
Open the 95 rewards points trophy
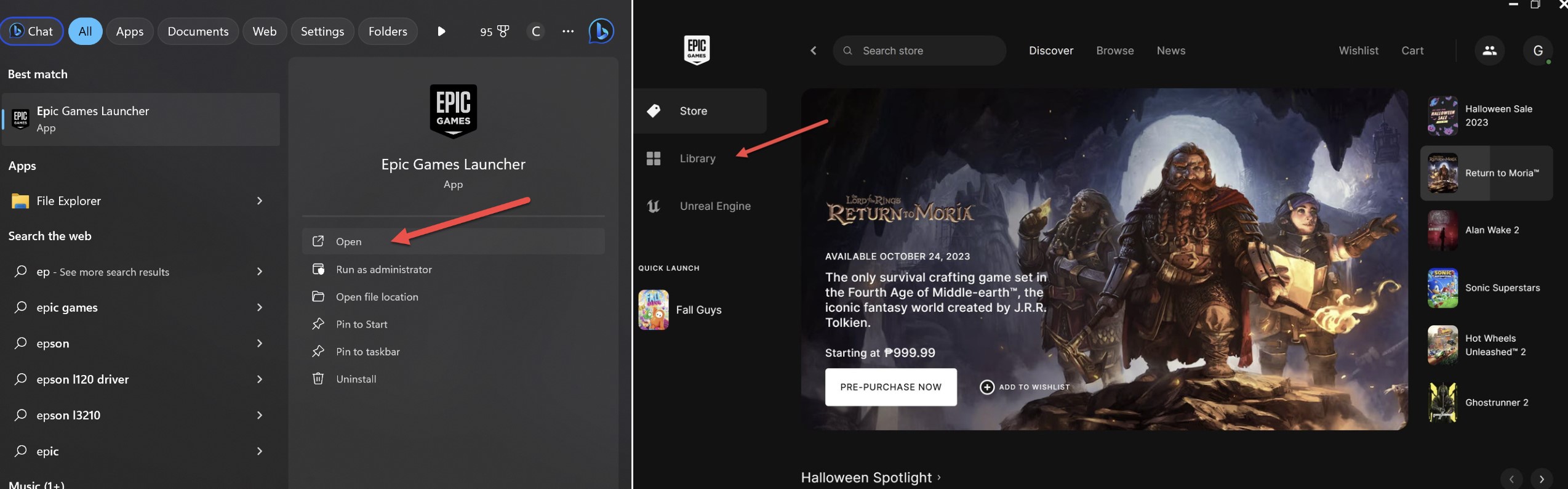[495, 31]
